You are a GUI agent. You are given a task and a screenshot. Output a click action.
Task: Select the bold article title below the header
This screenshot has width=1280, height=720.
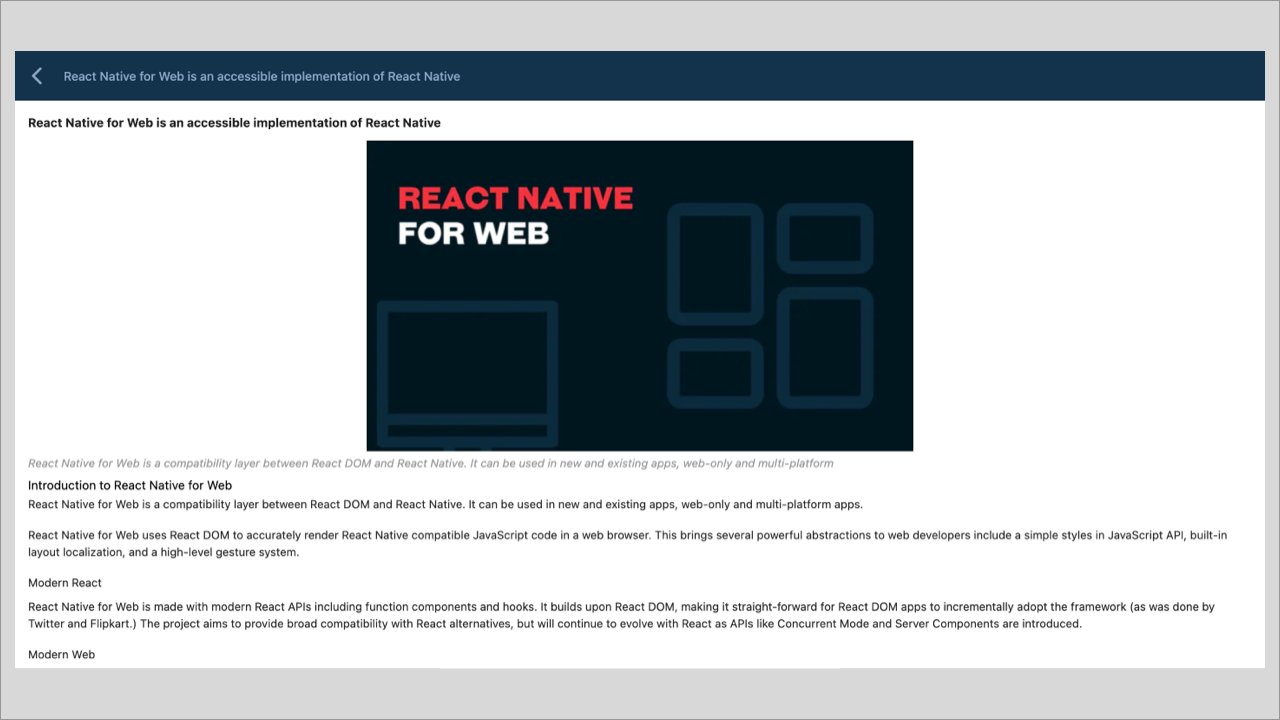(x=234, y=123)
